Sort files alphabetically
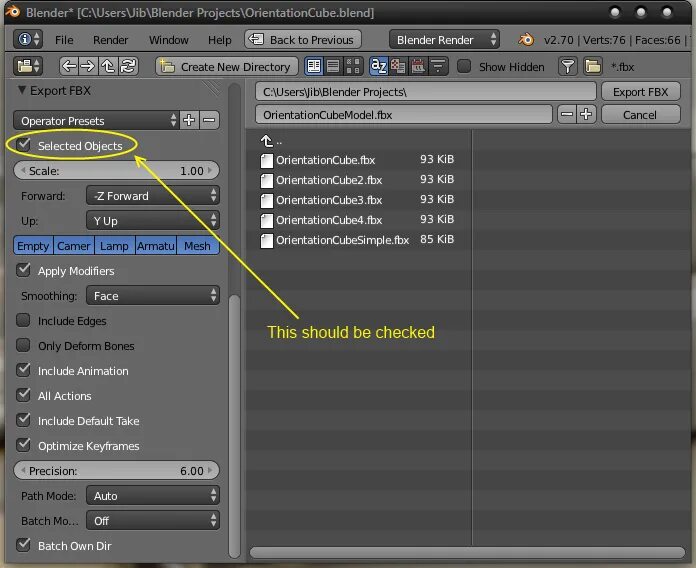The width and height of the screenshot is (696, 568). pos(379,67)
